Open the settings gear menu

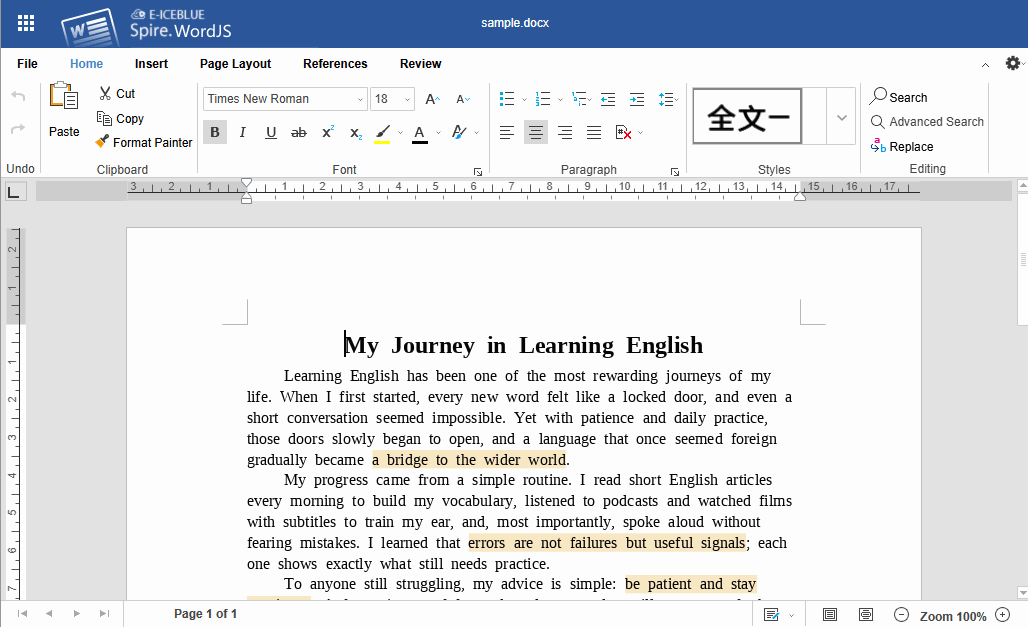pos(1013,63)
